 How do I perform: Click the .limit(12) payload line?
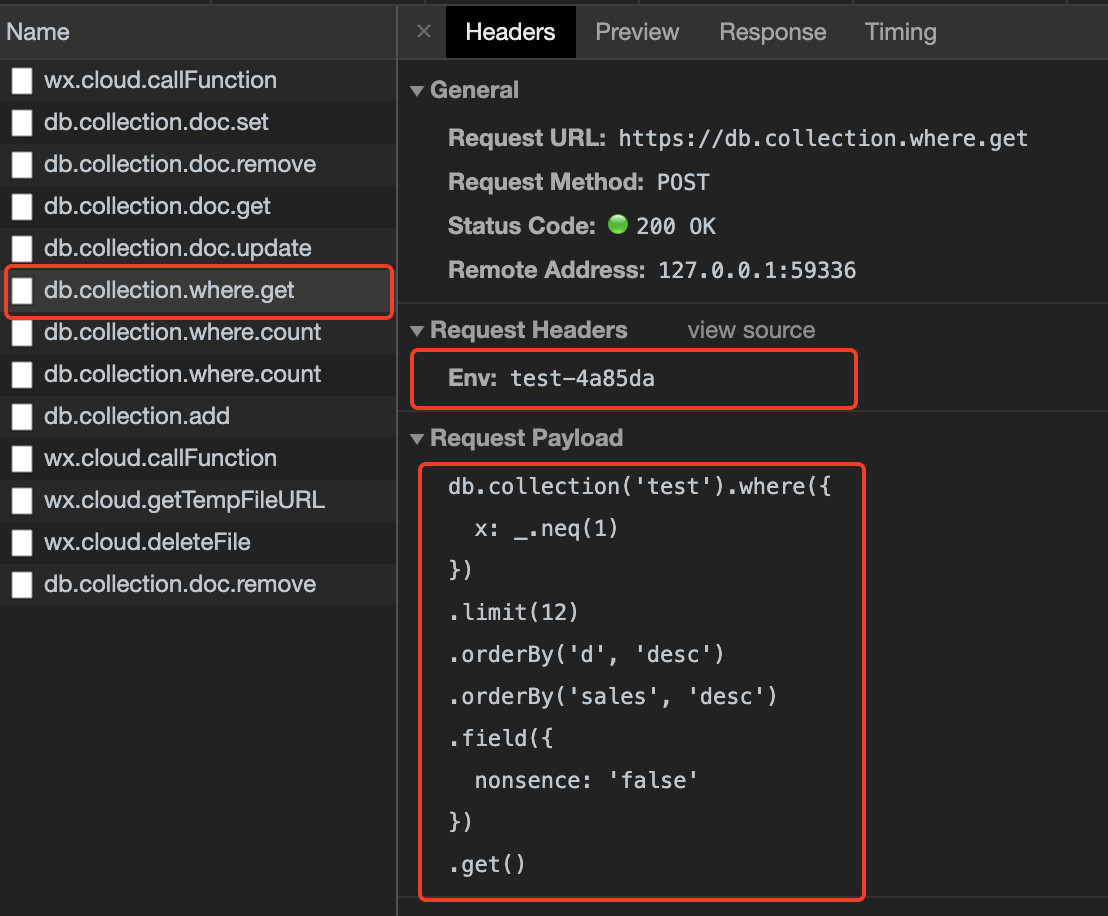coord(514,612)
